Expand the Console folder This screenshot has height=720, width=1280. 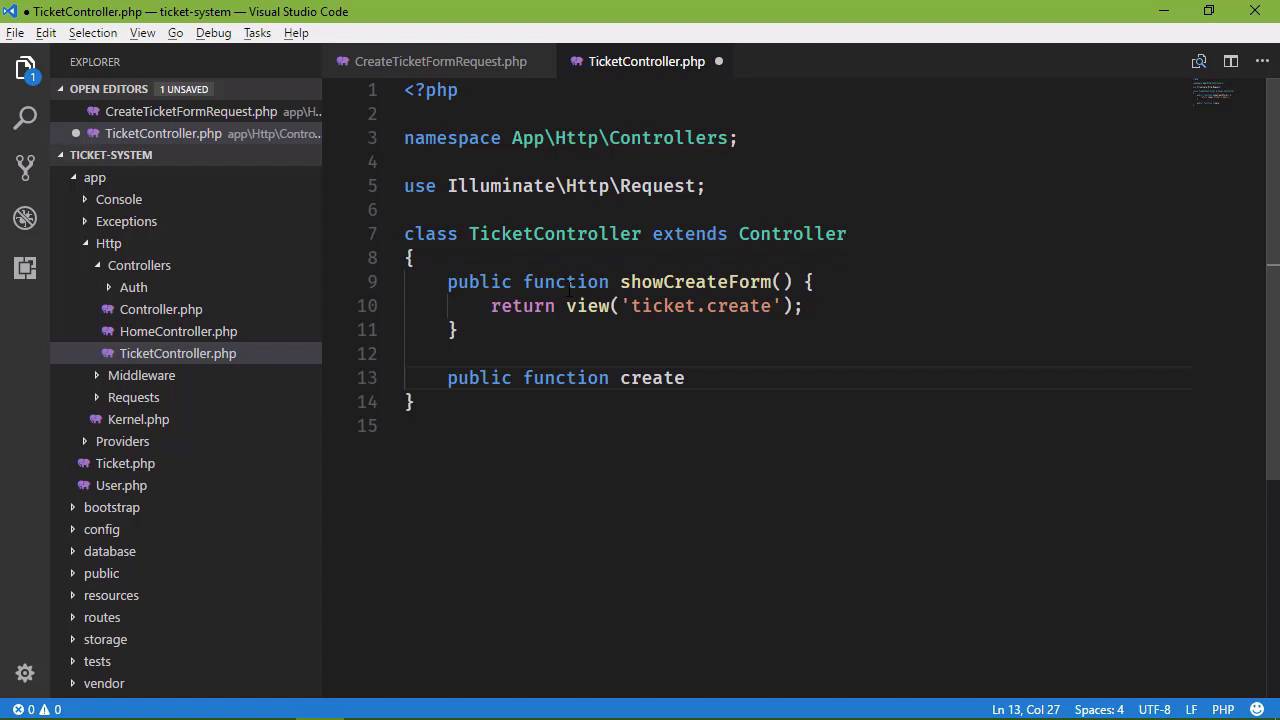pos(85,199)
